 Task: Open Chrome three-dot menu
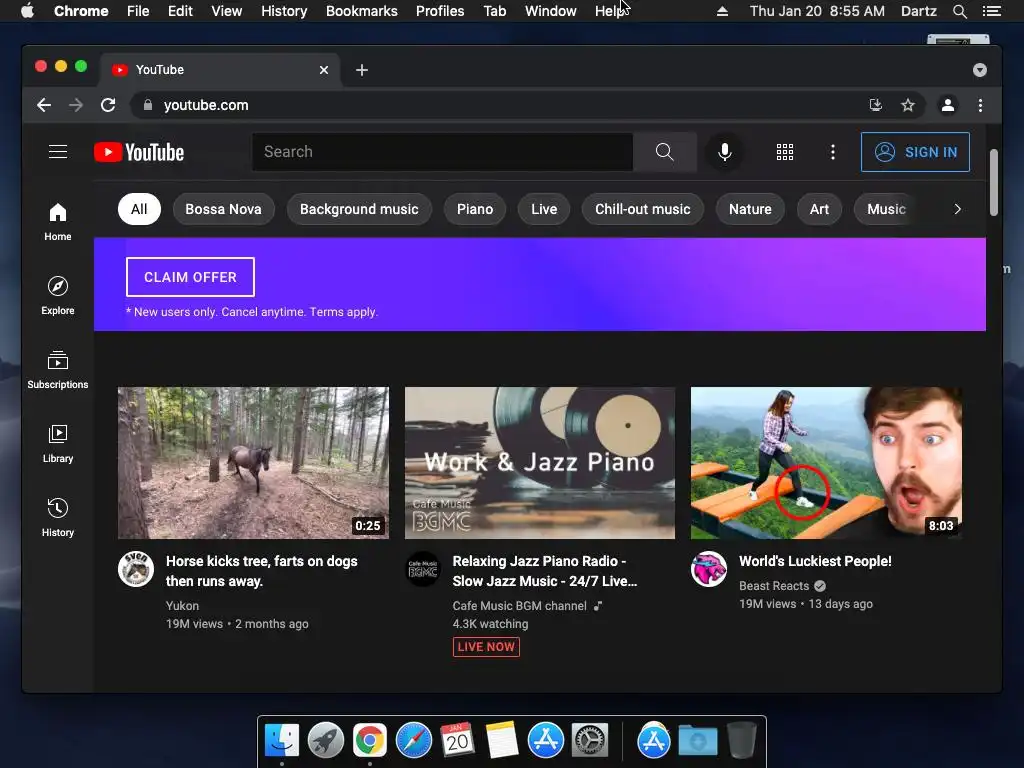[x=980, y=105]
